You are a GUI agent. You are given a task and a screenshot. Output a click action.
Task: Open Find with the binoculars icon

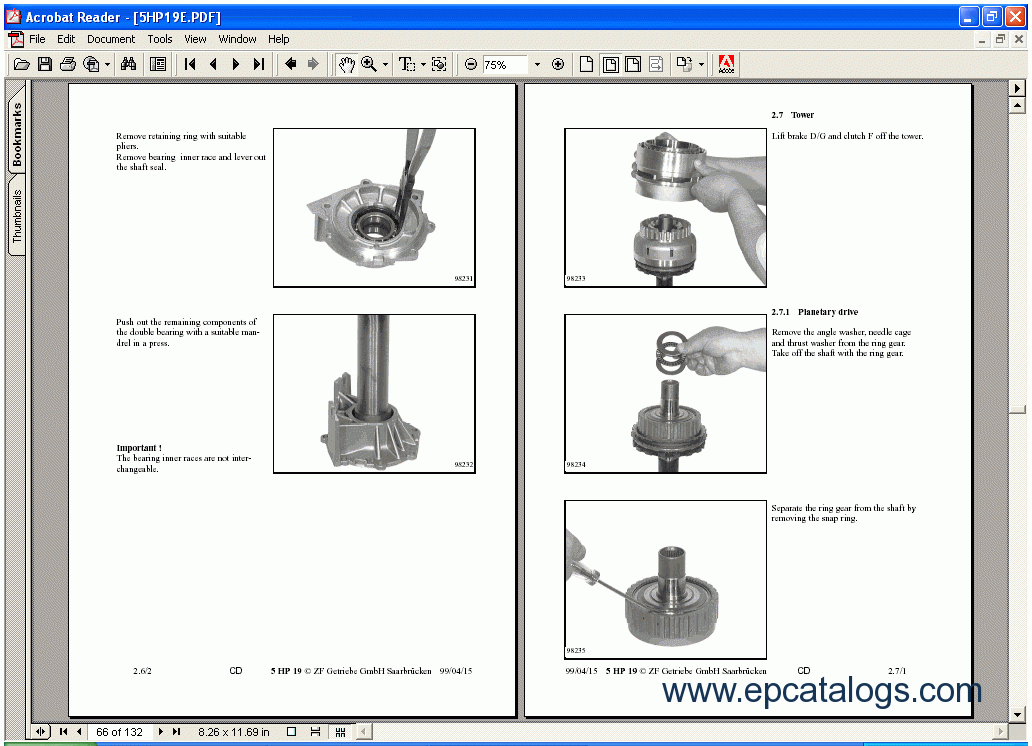[x=128, y=64]
